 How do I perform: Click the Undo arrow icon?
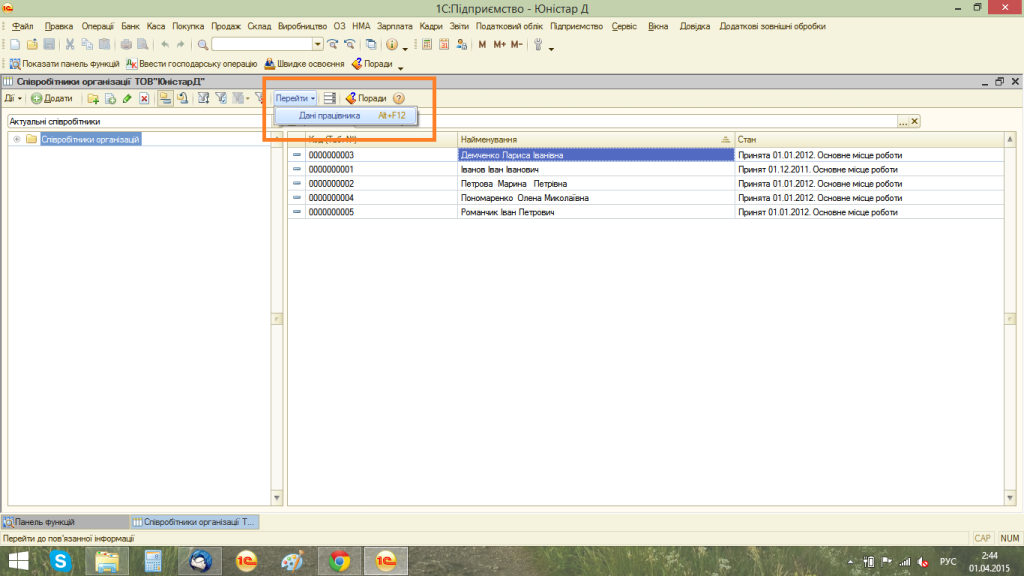[x=165, y=44]
